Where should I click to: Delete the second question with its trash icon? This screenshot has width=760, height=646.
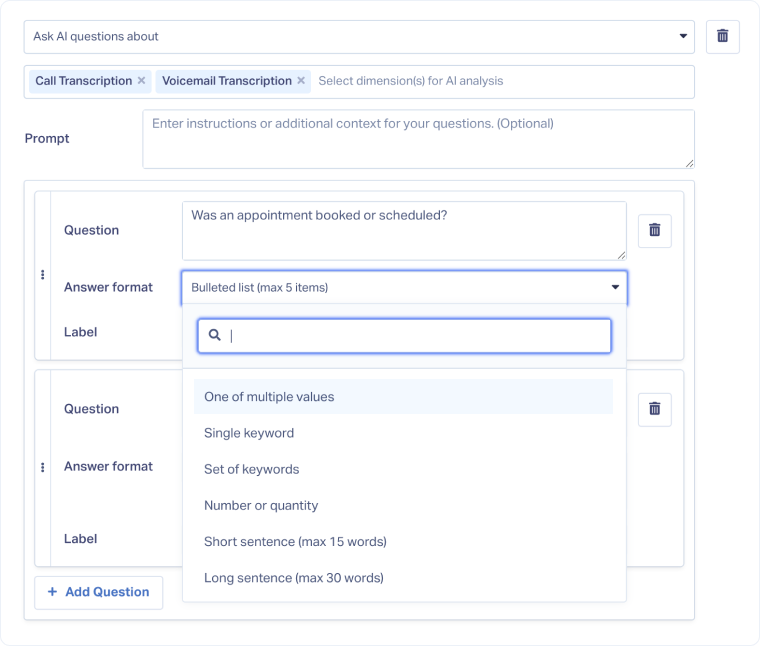655,409
